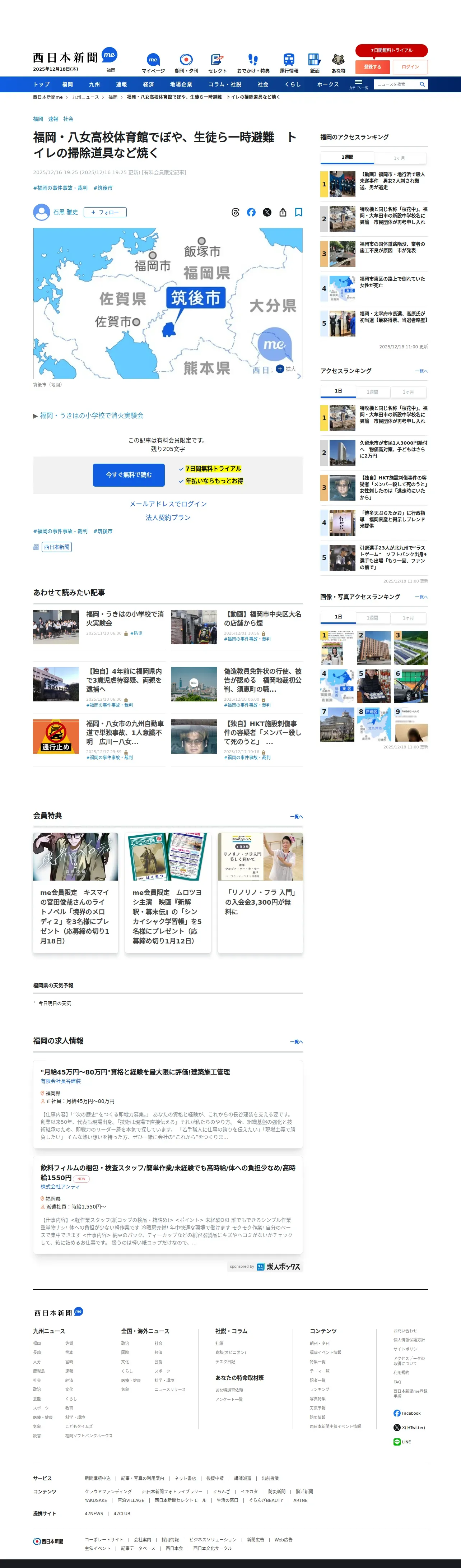Expand related link 福岡・うきはの小学校で消火実験会
Image resolution: width=461 pixels, height=1568 pixels.
click(x=92, y=416)
